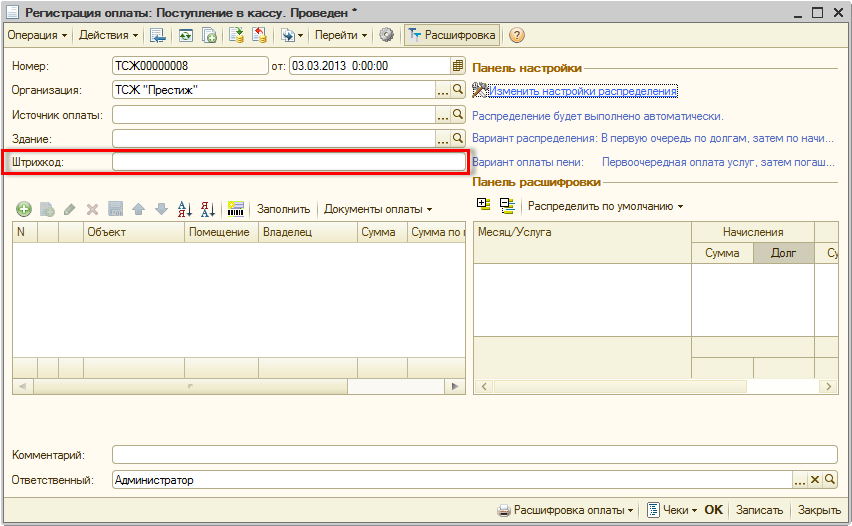Screen dimensions: 852x526
Task: Click the gear settings toolbar icon
Action: coord(386,35)
